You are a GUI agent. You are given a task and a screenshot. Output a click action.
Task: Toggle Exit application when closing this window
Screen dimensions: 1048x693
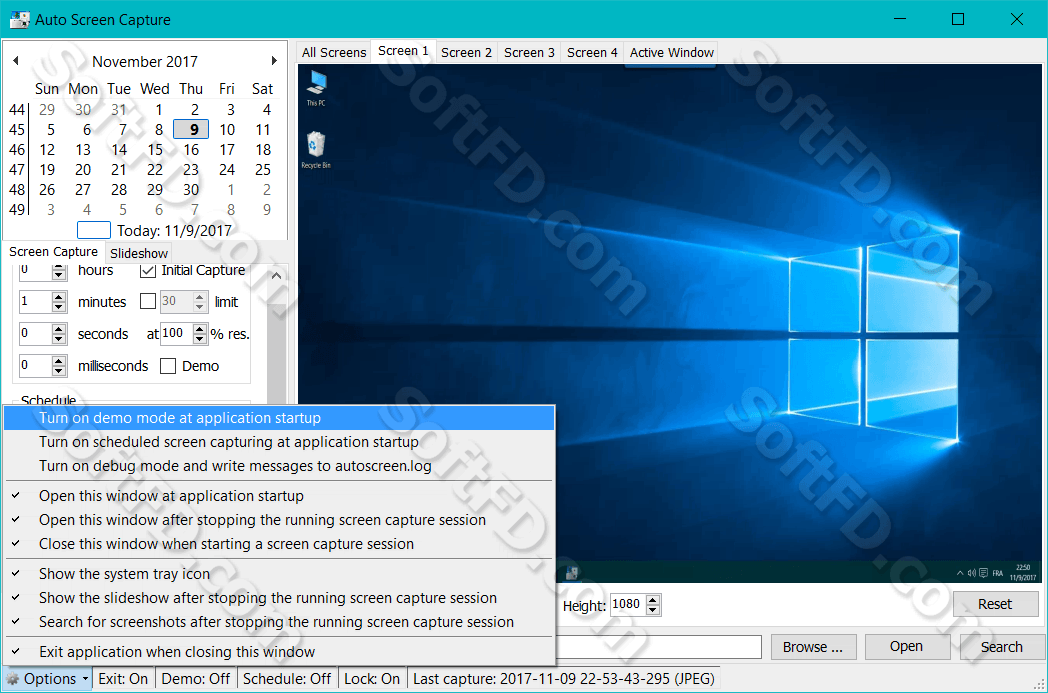click(279, 652)
